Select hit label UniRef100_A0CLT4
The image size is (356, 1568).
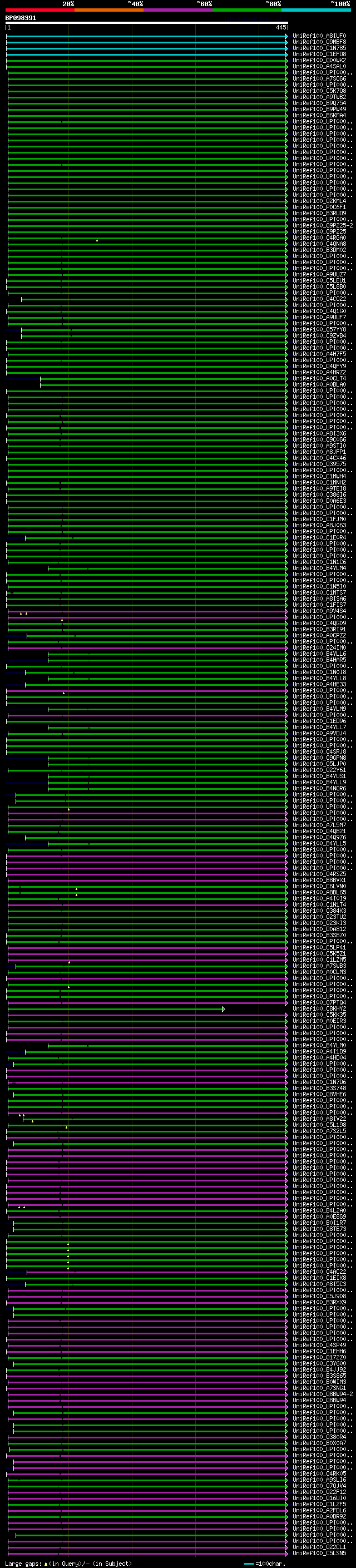click(x=319, y=378)
